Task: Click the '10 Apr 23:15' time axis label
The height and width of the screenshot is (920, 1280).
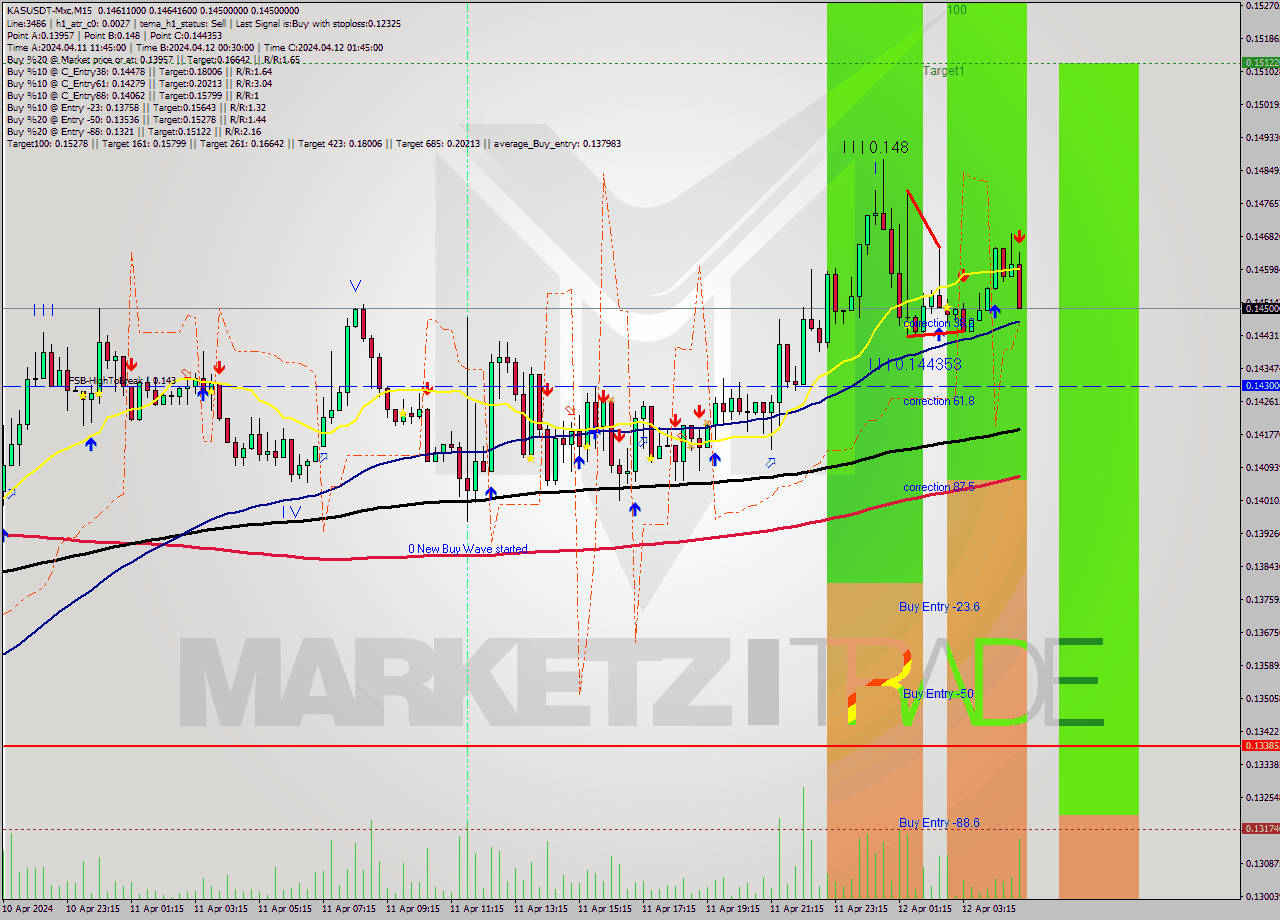Action: pos(92,909)
